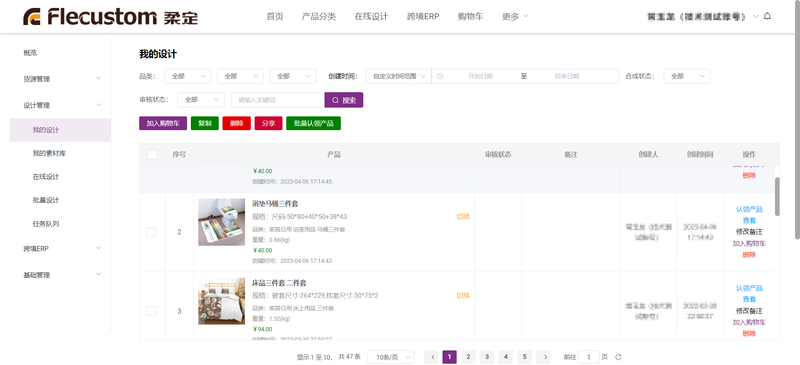The image size is (800, 365).
Task: Open 产品分类 in top navigation
Action: [x=319, y=16]
